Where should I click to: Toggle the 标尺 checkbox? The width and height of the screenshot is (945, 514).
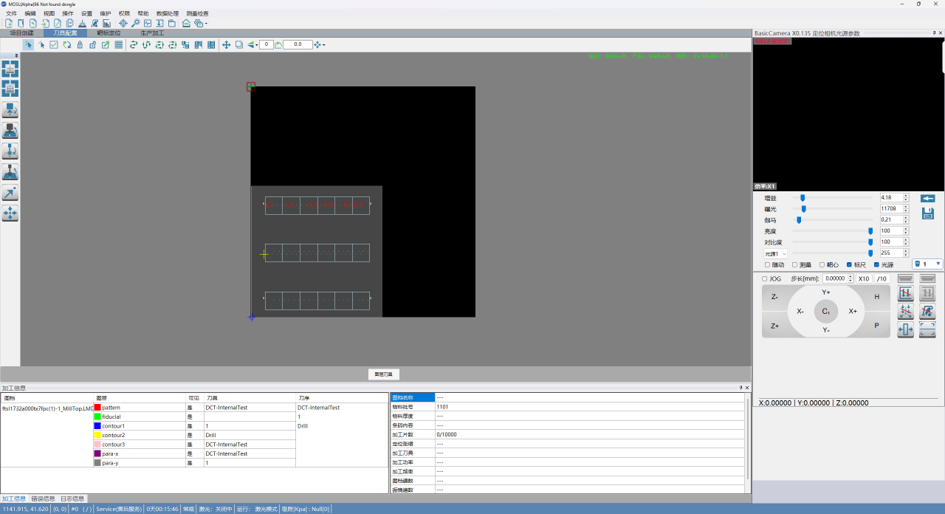pyautogui.click(x=849, y=265)
